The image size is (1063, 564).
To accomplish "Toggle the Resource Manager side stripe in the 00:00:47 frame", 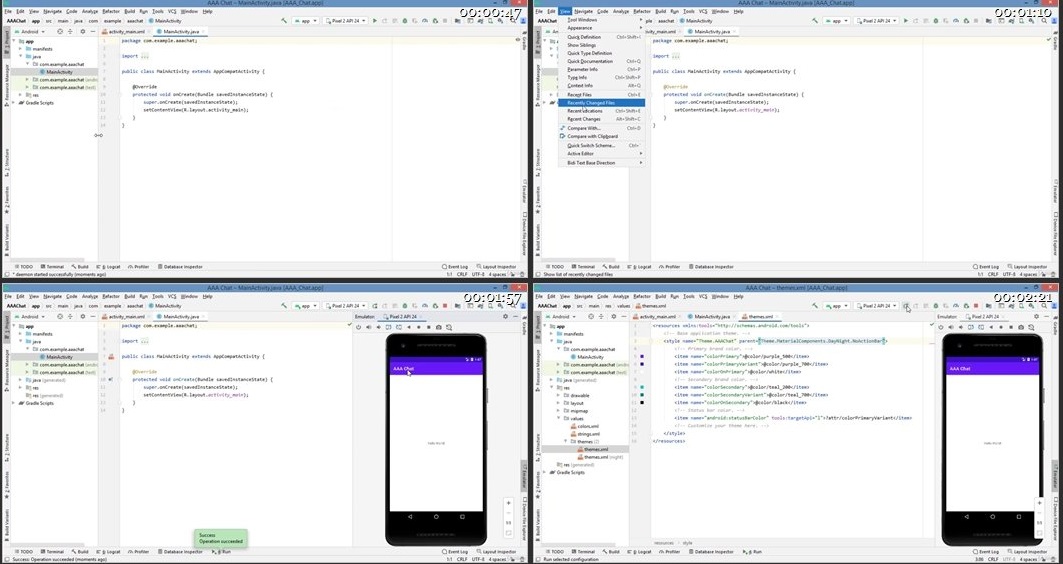I will 7,84.
